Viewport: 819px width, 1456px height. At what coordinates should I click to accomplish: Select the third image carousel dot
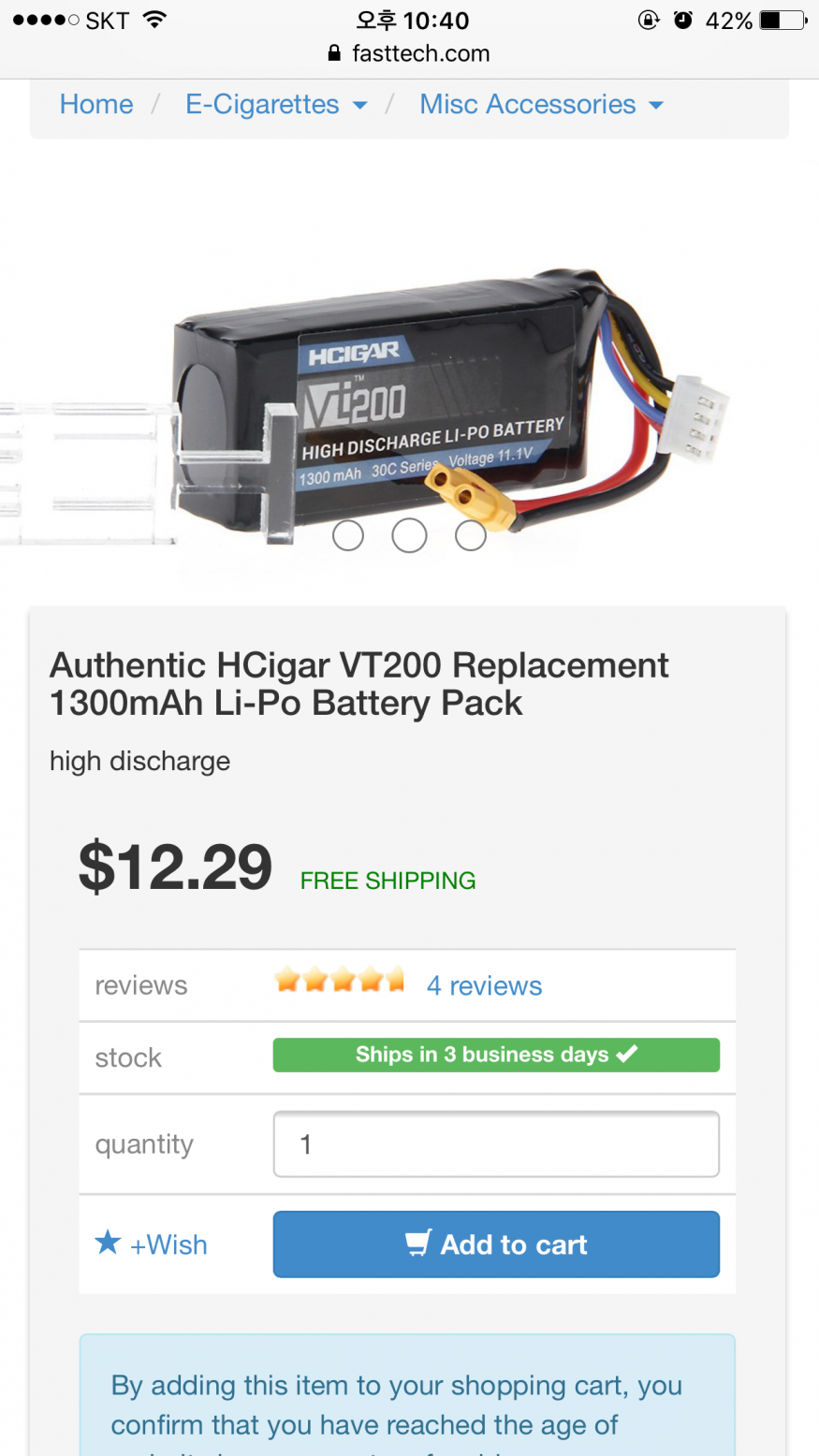(x=471, y=535)
